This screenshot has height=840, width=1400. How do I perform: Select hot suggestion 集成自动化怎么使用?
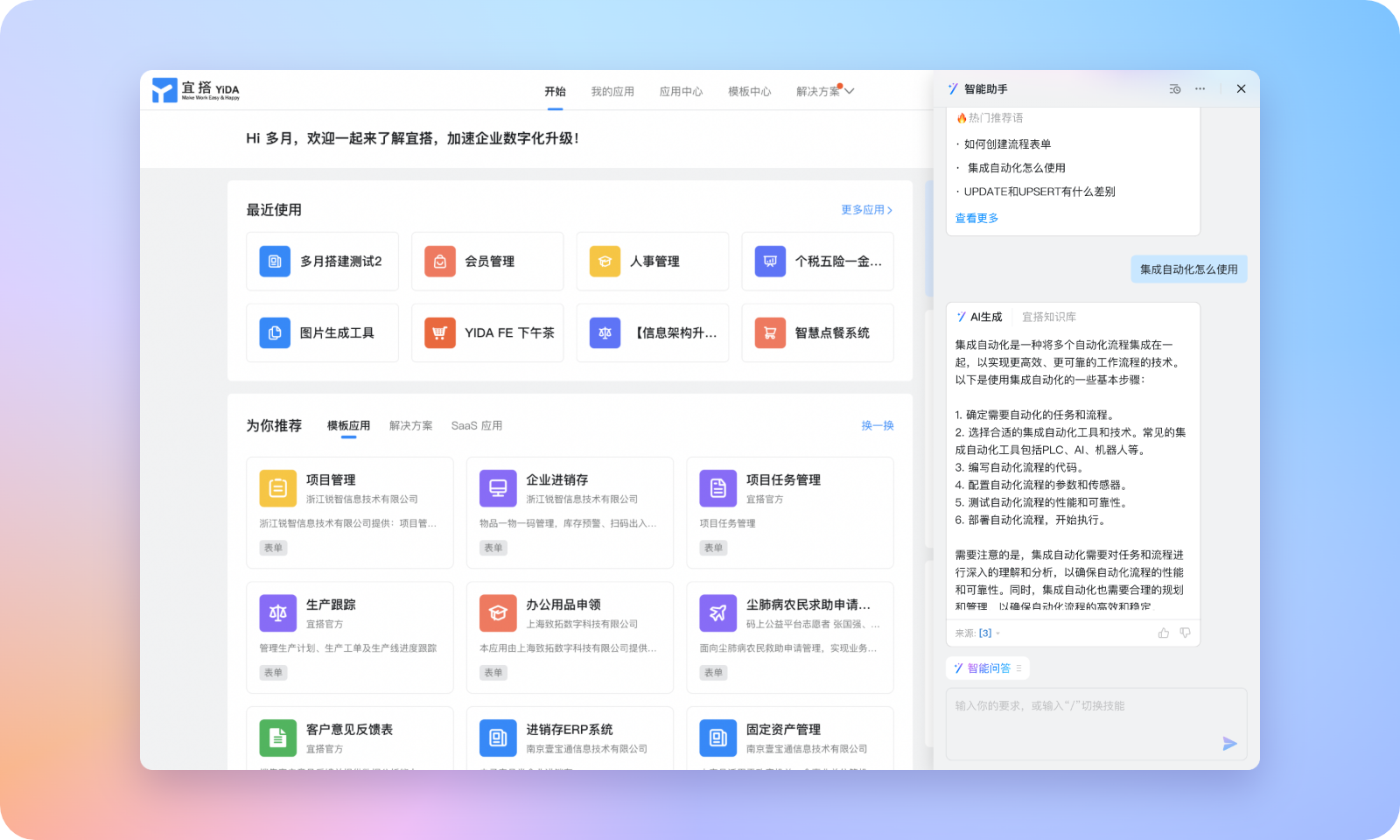pyautogui.click(x=1016, y=168)
